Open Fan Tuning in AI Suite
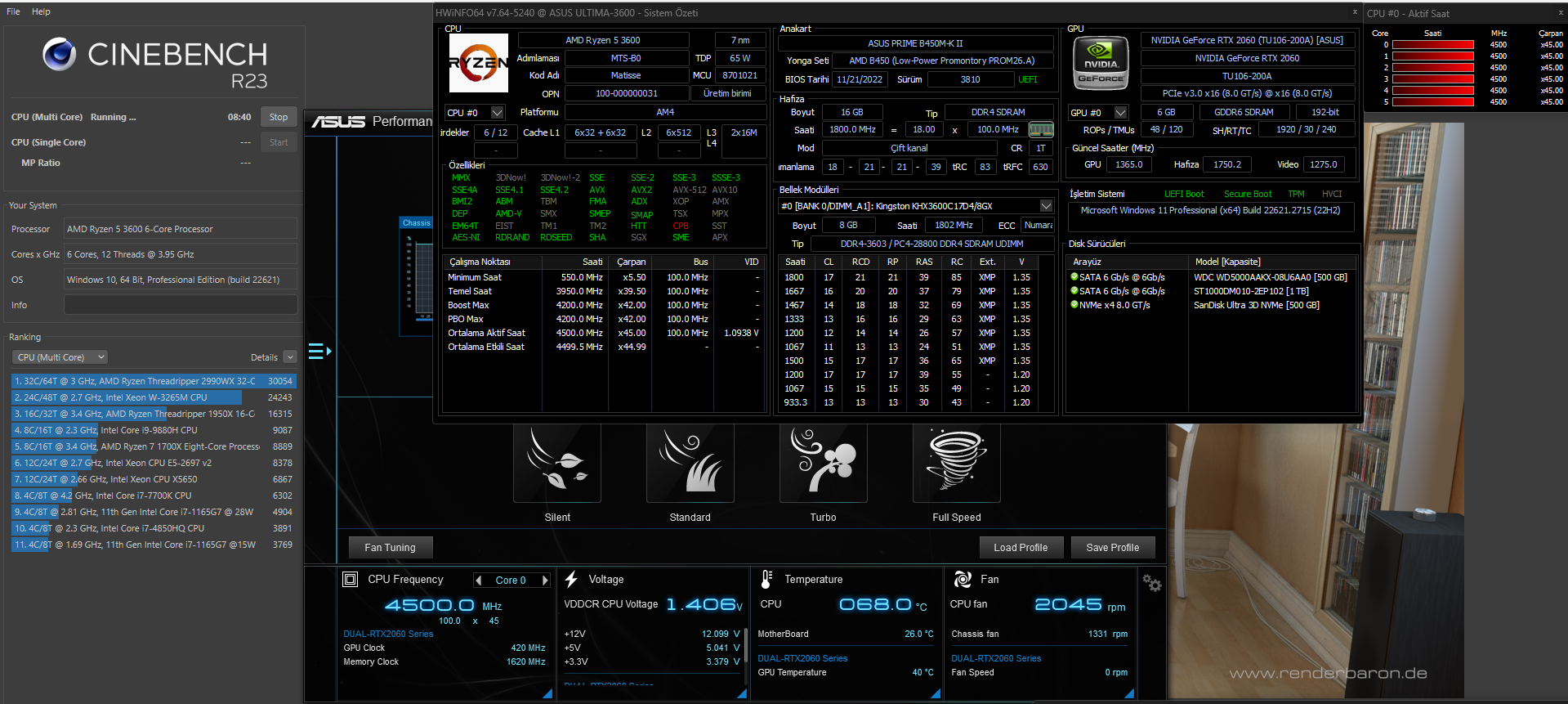Viewport: 1568px width, 704px height. [x=390, y=548]
